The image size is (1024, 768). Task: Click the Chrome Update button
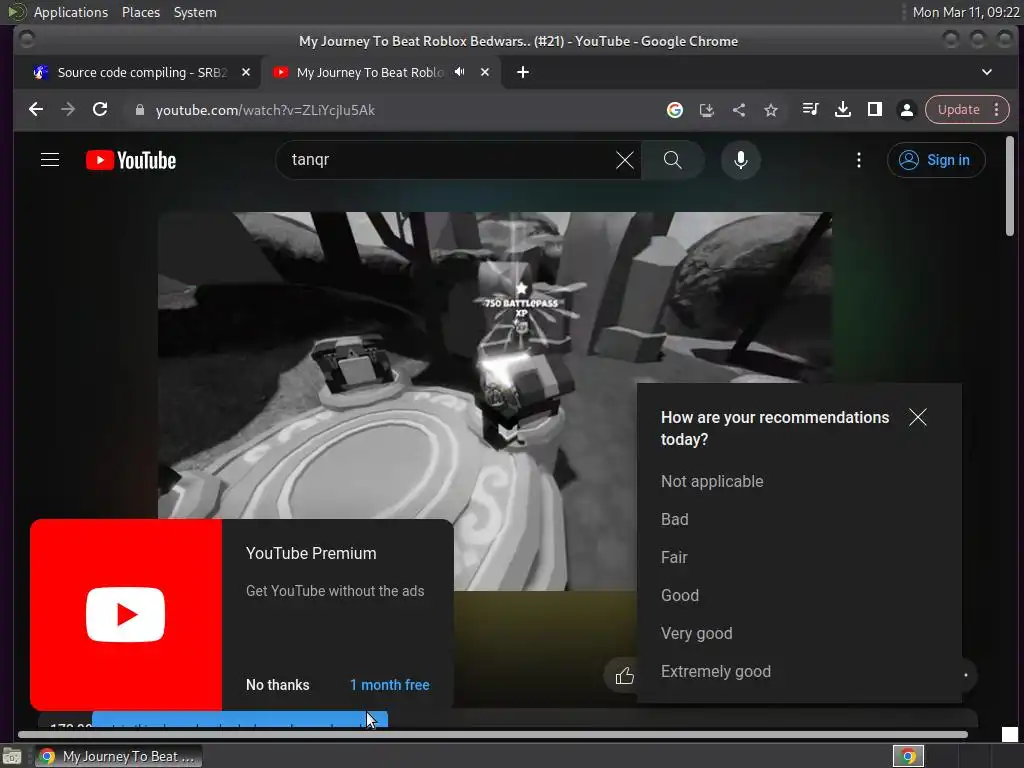(x=958, y=110)
